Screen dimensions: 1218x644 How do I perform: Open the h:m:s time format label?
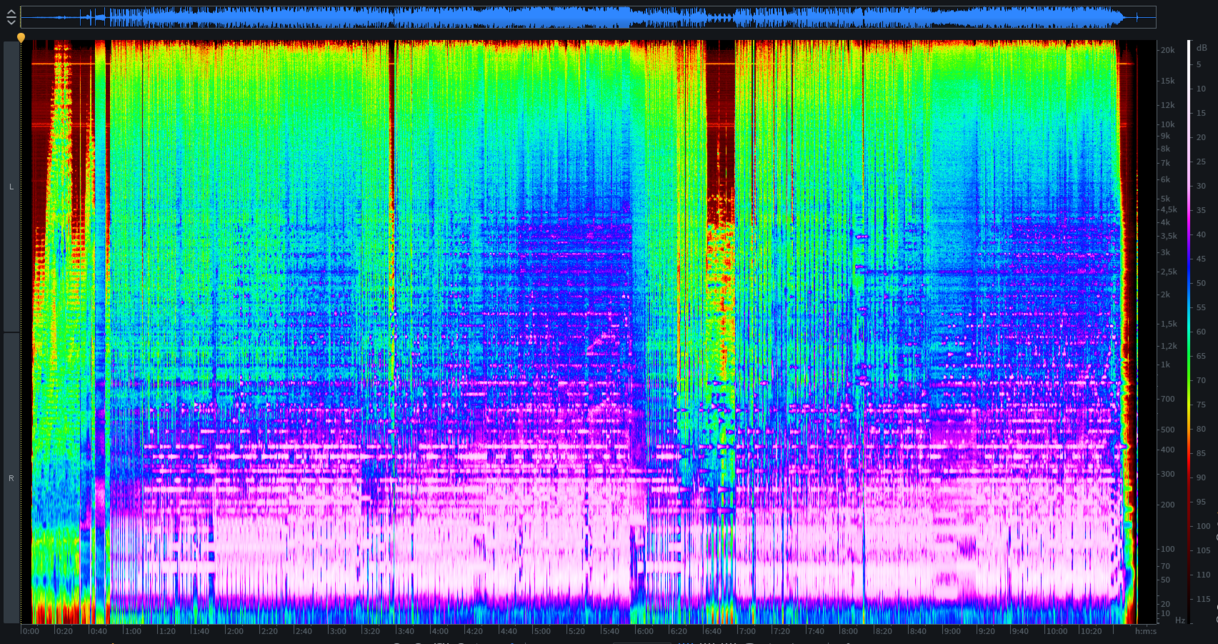click(x=1146, y=631)
